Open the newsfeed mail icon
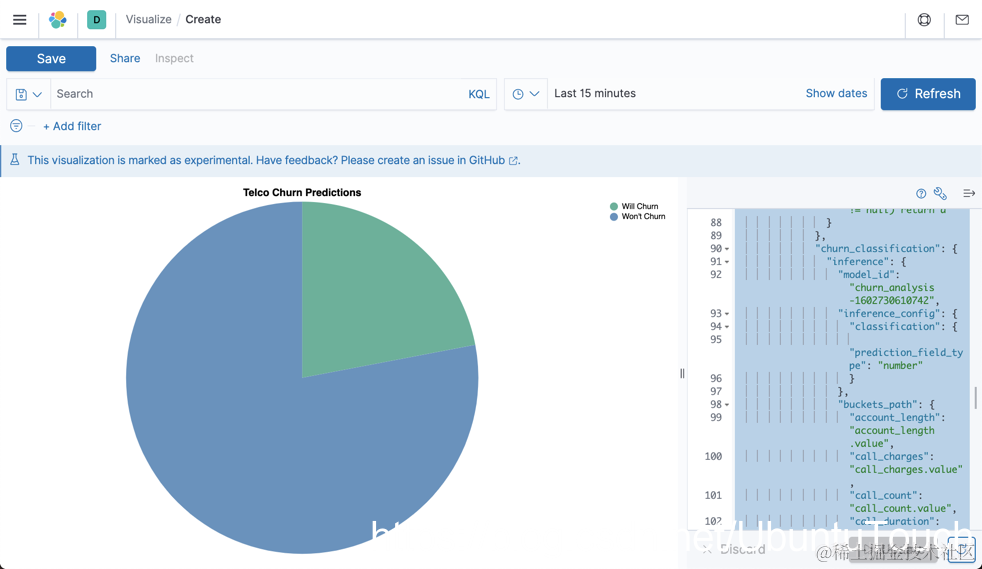The width and height of the screenshot is (982, 569). tap(962, 19)
